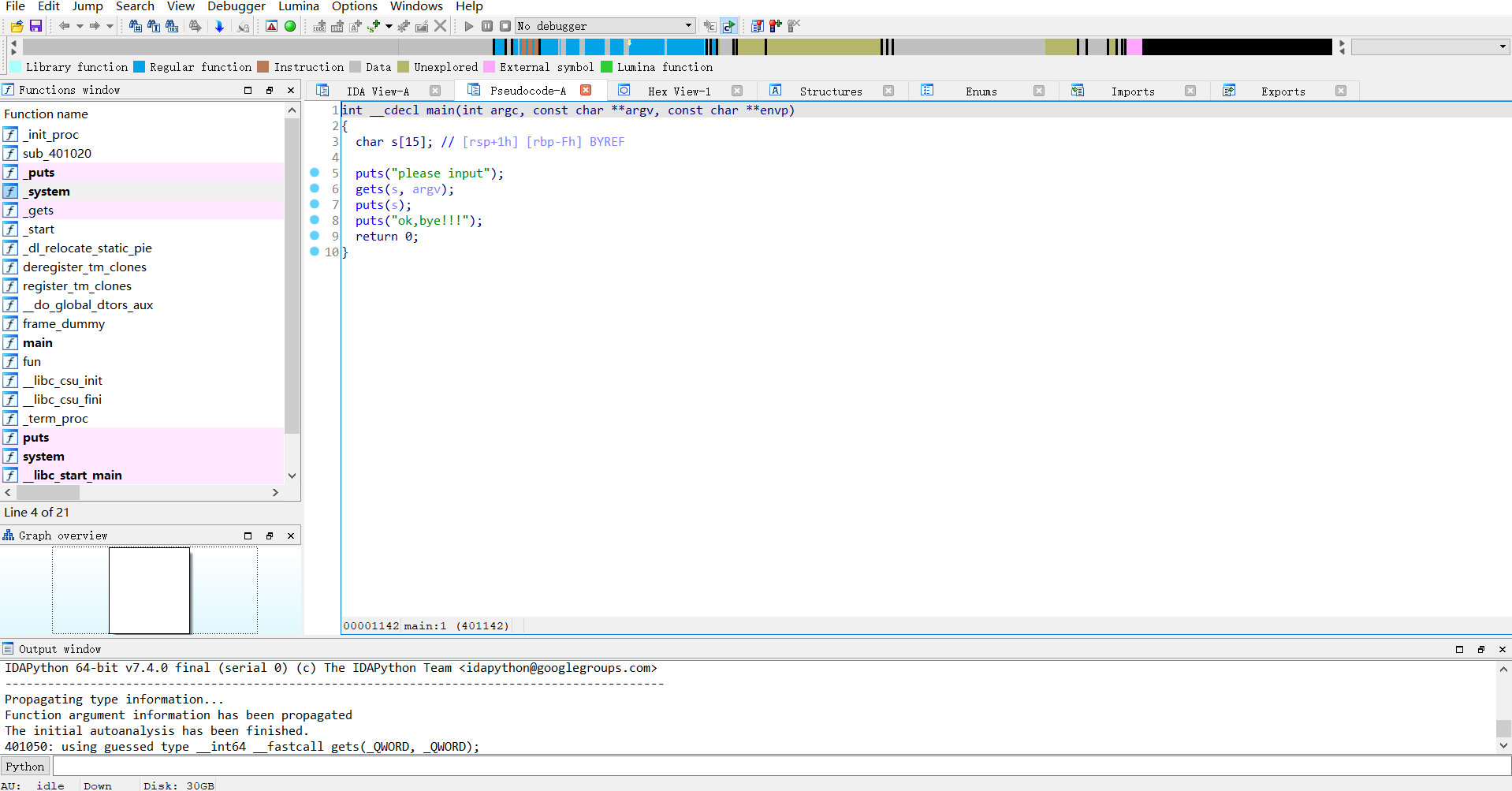1512x791 pixels.
Task: Open the jump forward history dropdown arrow
Action: (110, 26)
